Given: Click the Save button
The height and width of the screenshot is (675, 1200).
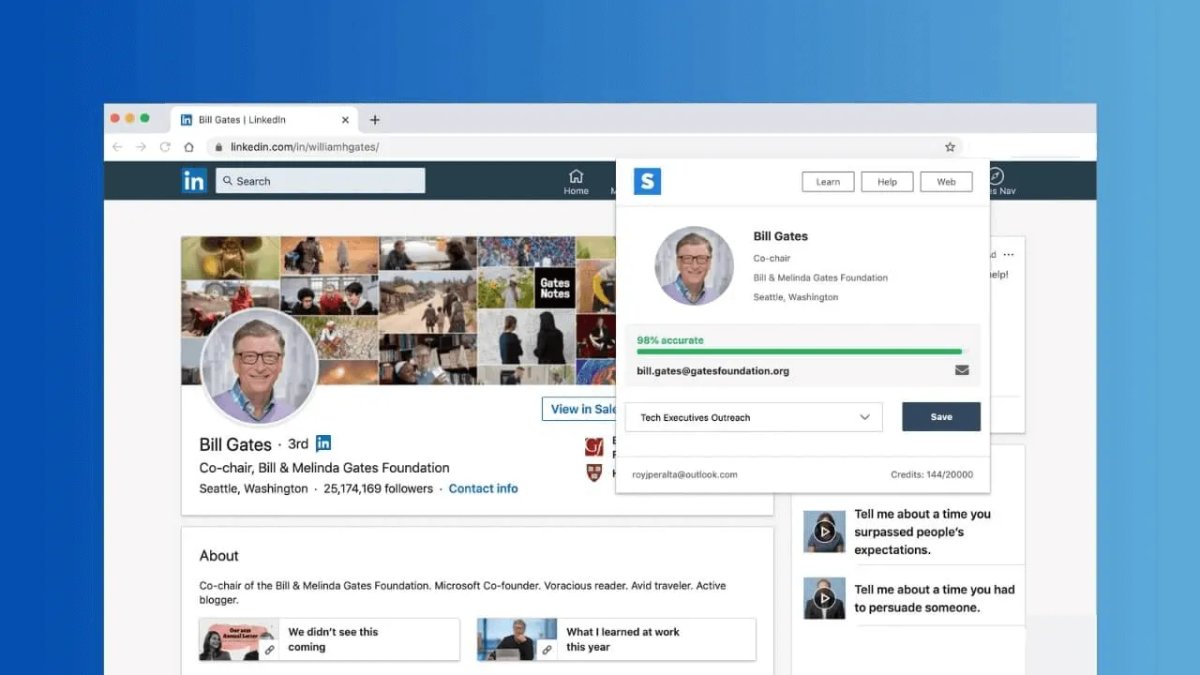Looking at the screenshot, I should [941, 417].
